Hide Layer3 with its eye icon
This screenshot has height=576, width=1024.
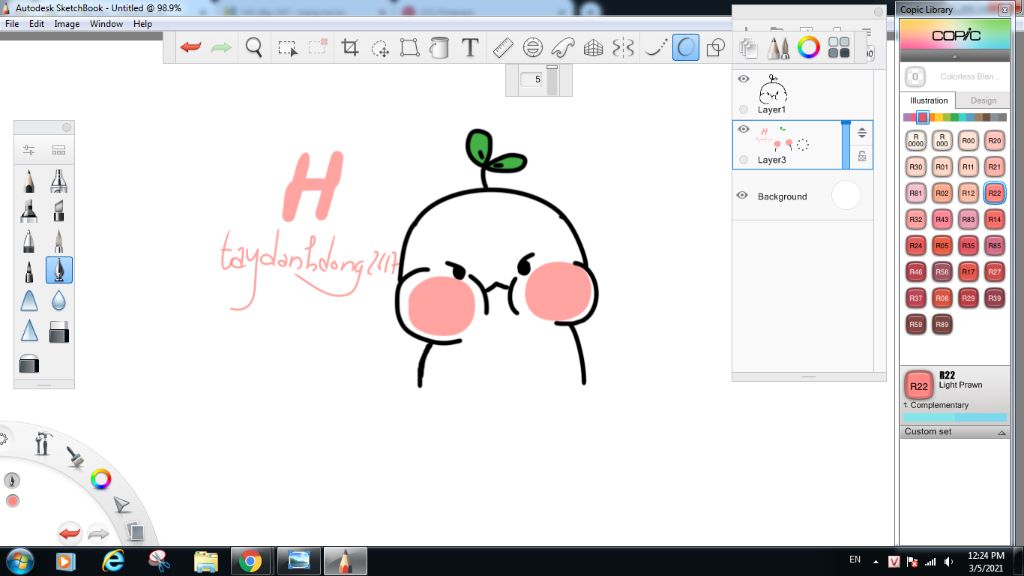(743, 129)
